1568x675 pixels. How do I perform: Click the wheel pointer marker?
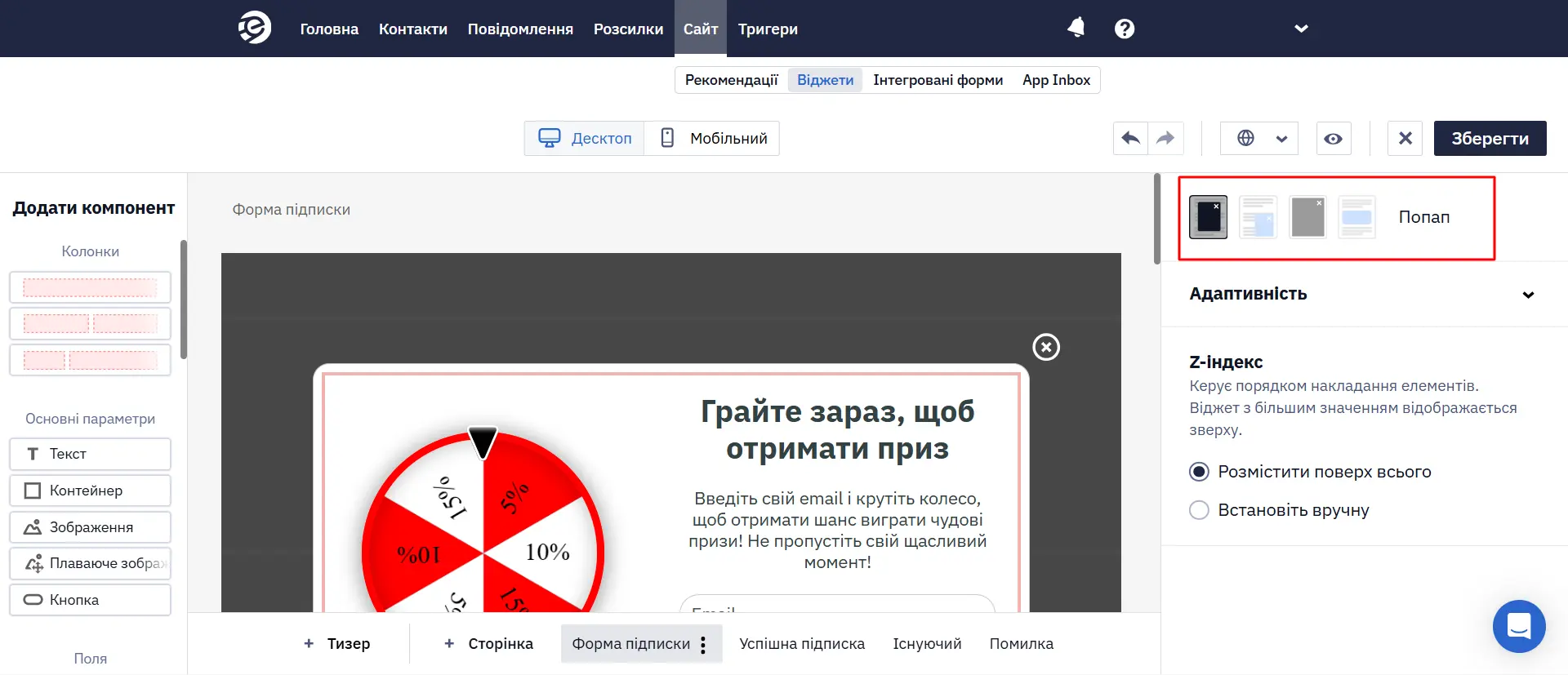483,442
